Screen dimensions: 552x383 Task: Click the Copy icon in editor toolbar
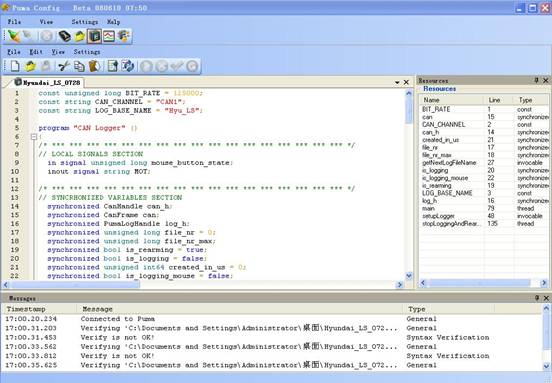[79, 66]
